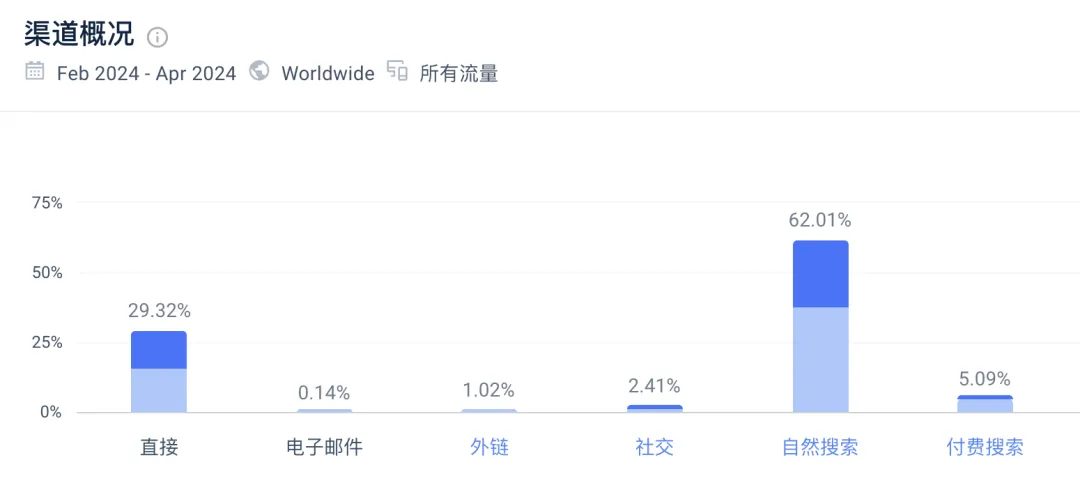This screenshot has width=1080, height=499.
Task: Click the 付费搜索 bar in the chart
Action: [x=985, y=404]
